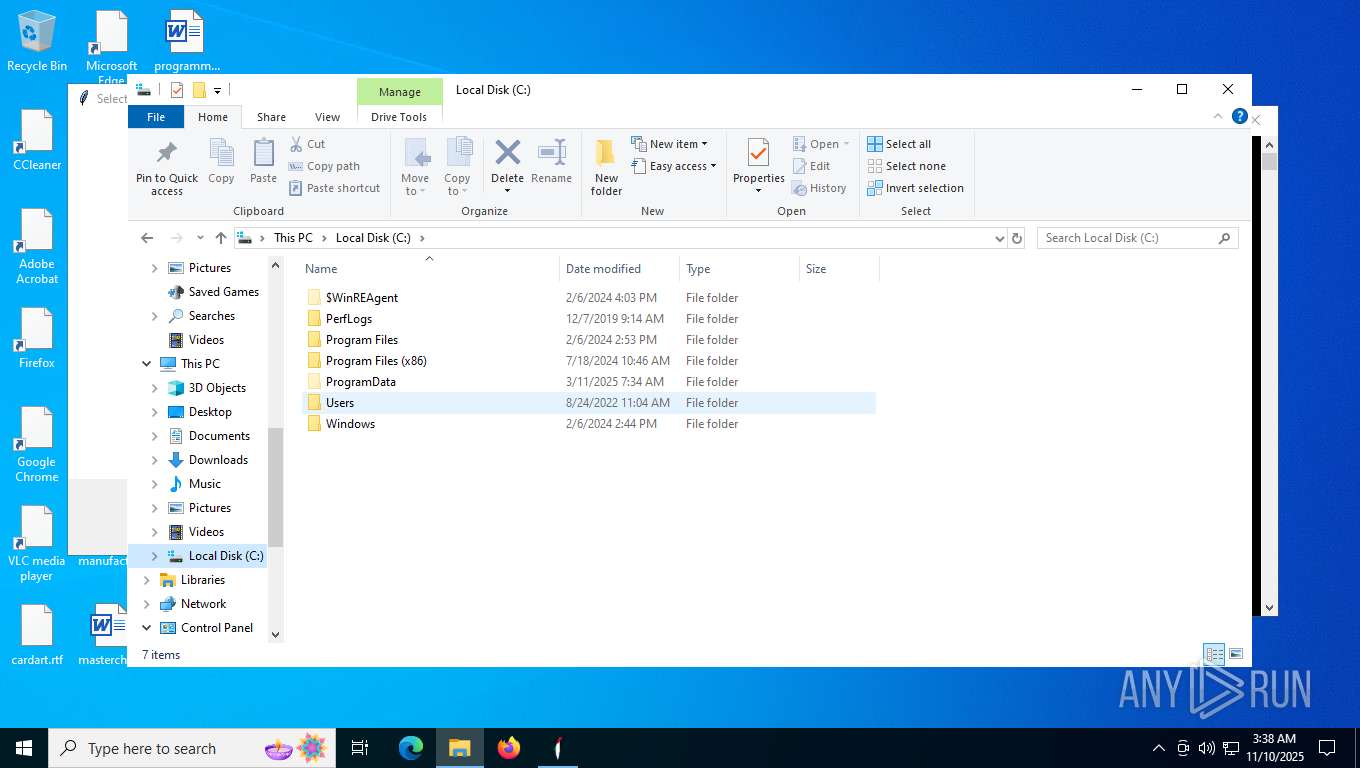Open the Copy to command
The width and height of the screenshot is (1360, 768).
[458, 166]
